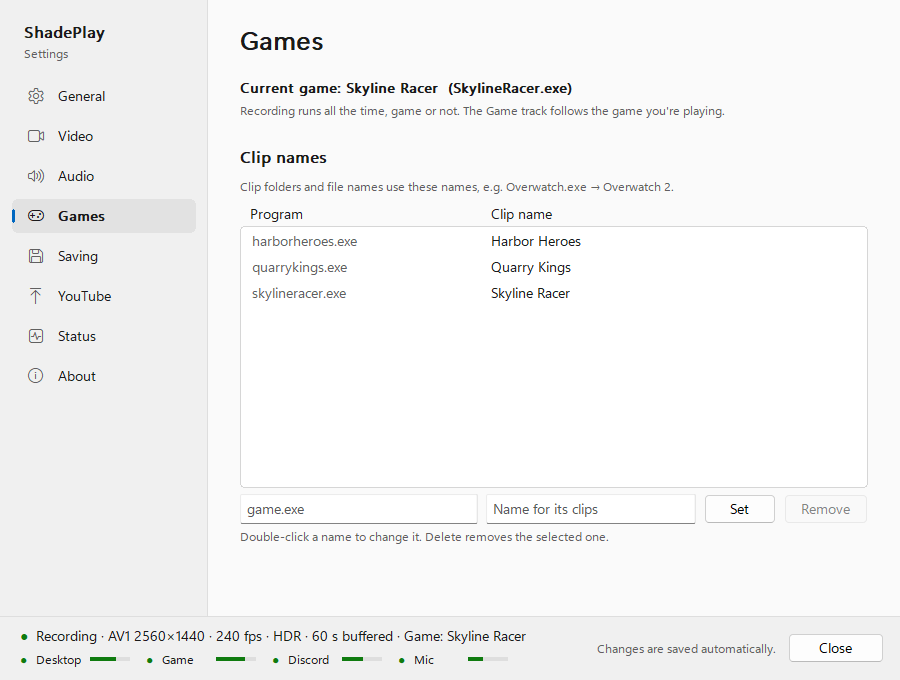Click the Desktop track label
900x680 pixels.
coord(59,660)
